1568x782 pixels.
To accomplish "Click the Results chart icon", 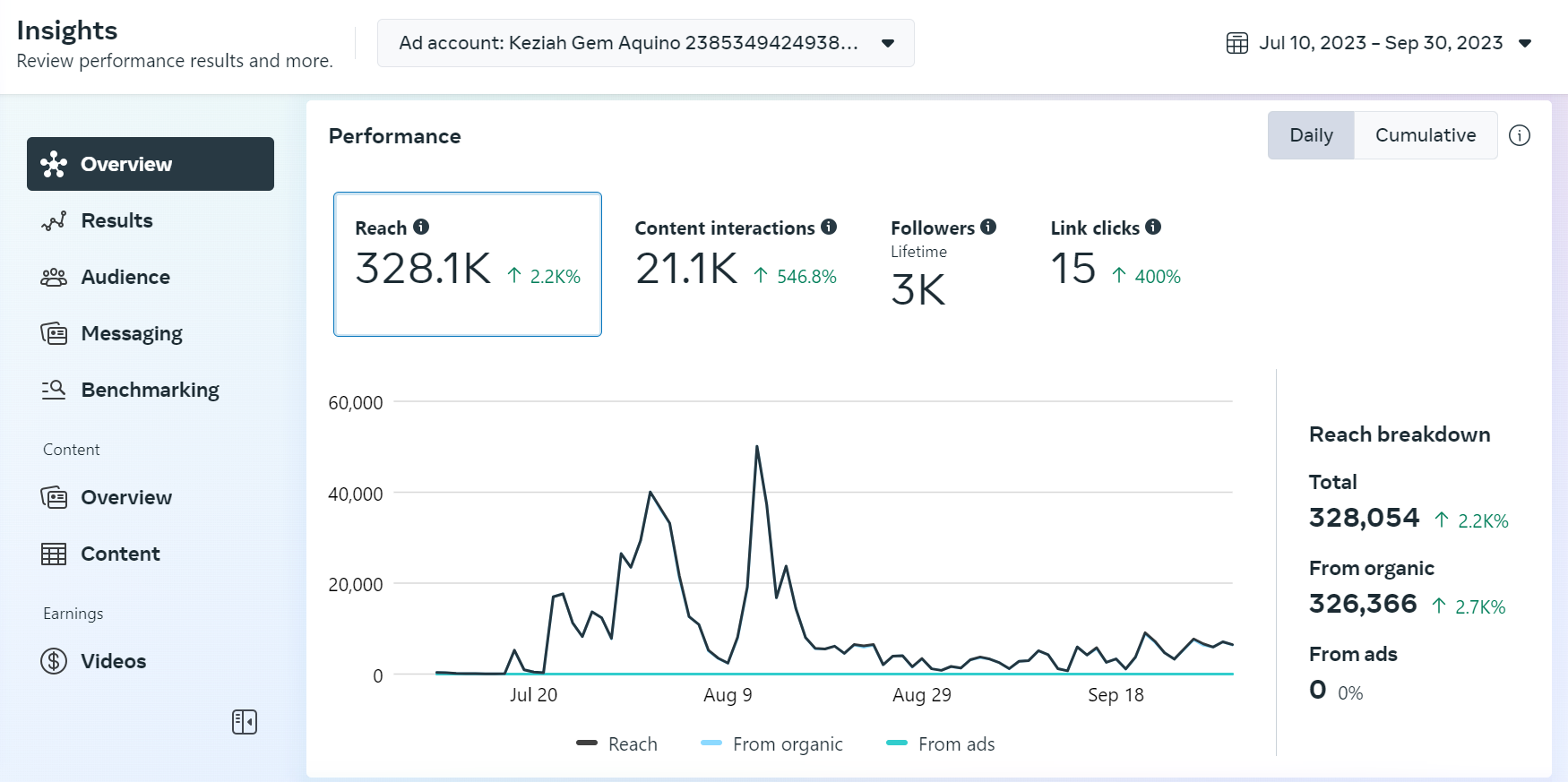I will [x=54, y=220].
